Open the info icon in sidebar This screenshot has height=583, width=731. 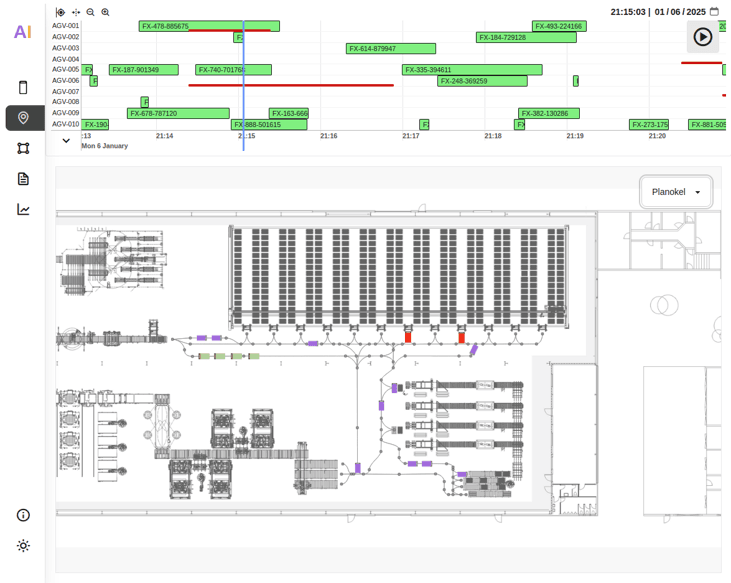[23, 515]
